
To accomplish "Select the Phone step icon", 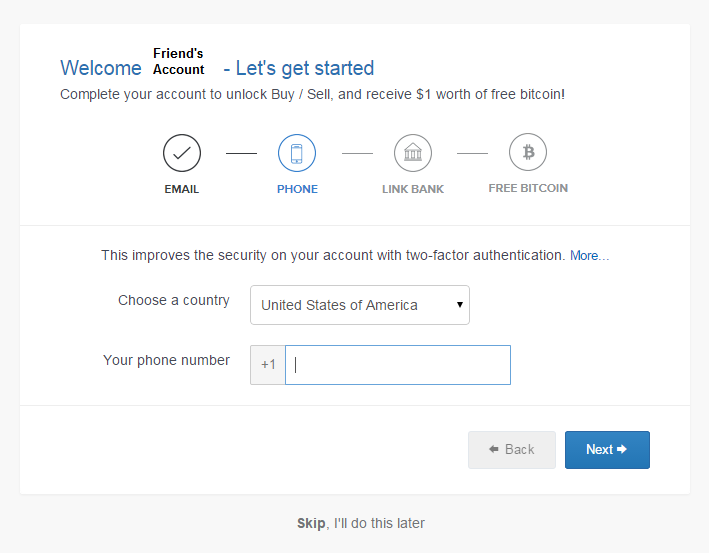I will (297, 153).
